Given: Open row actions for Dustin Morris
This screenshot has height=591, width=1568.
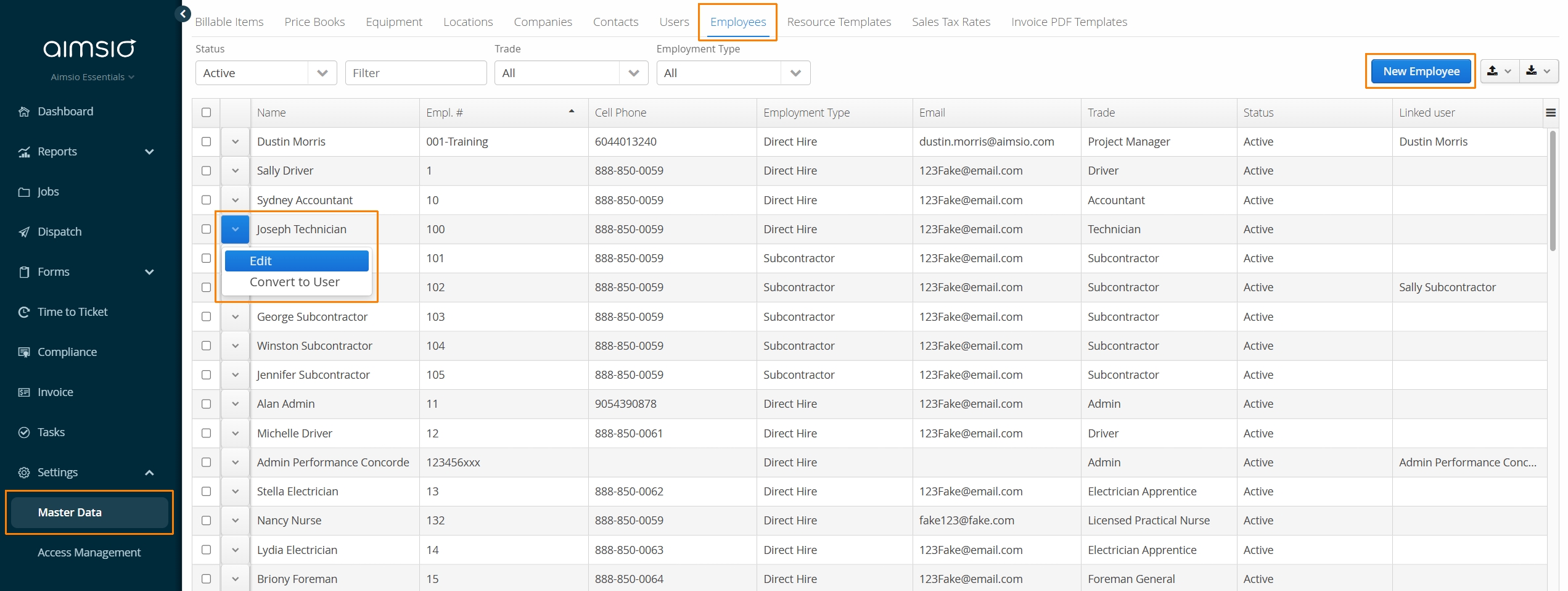Looking at the screenshot, I should point(235,141).
